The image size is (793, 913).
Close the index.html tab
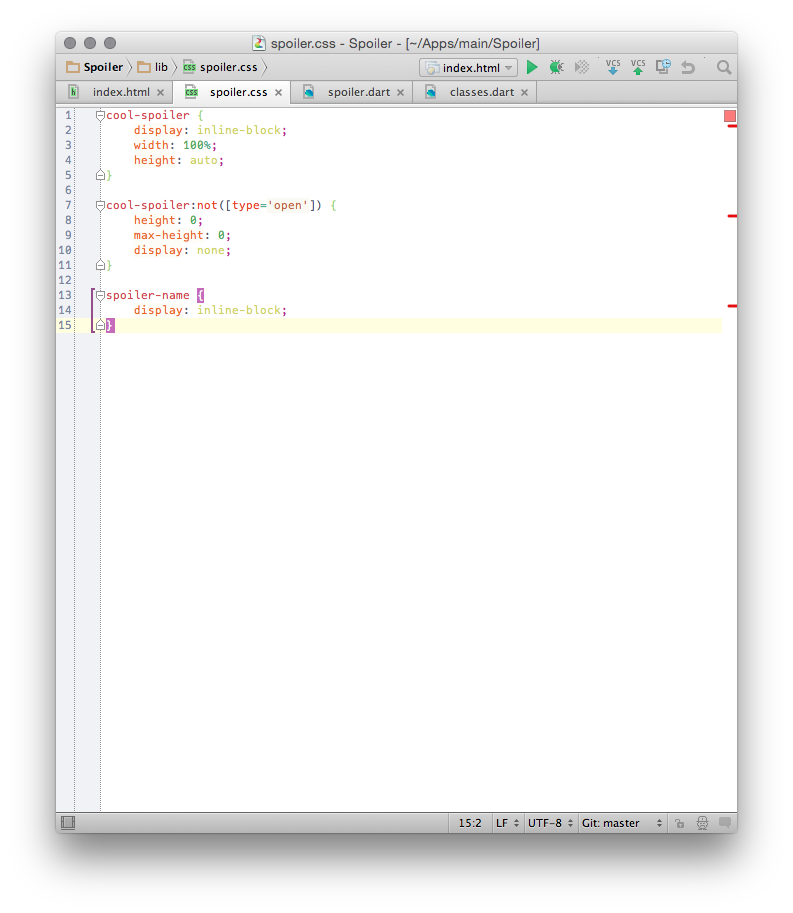[x=161, y=93]
